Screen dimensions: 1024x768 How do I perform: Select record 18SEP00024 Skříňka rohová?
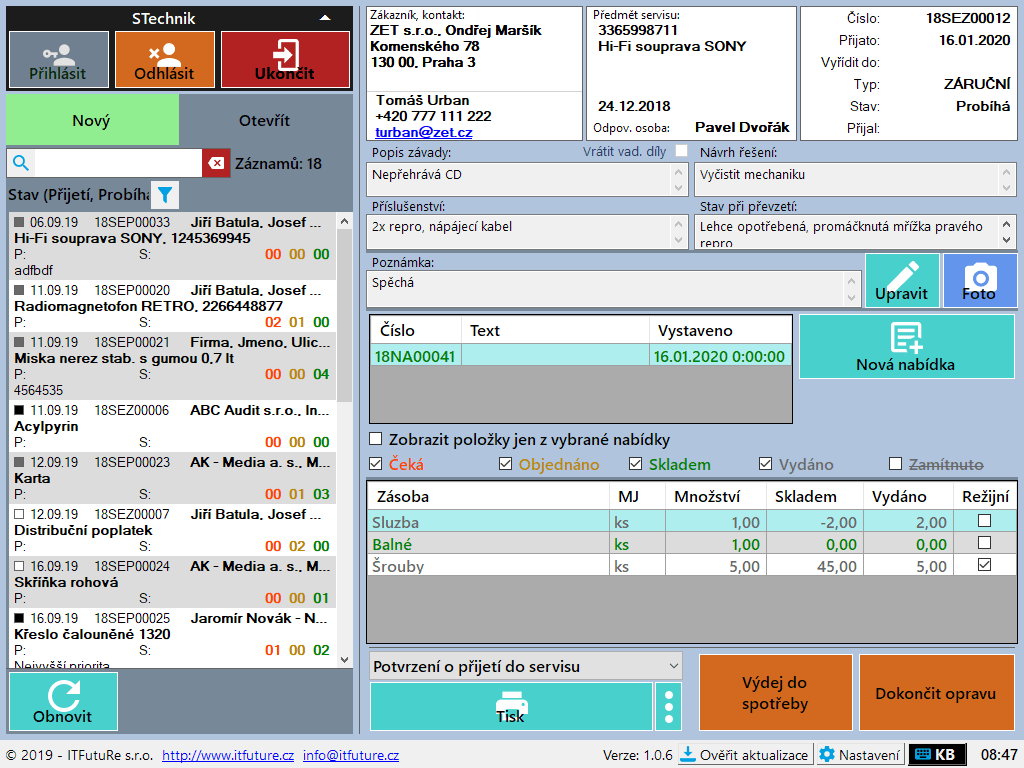(x=172, y=583)
